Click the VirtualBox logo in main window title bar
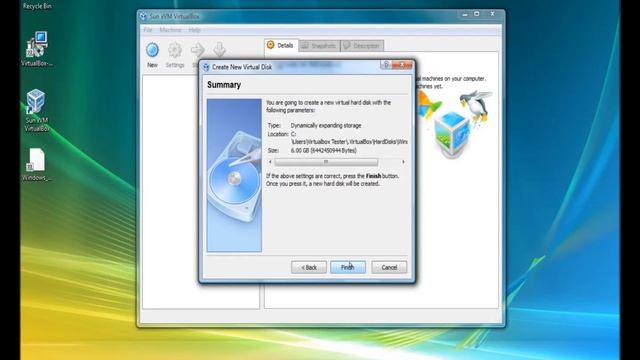The width and height of the screenshot is (640, 360). [143, 16]
